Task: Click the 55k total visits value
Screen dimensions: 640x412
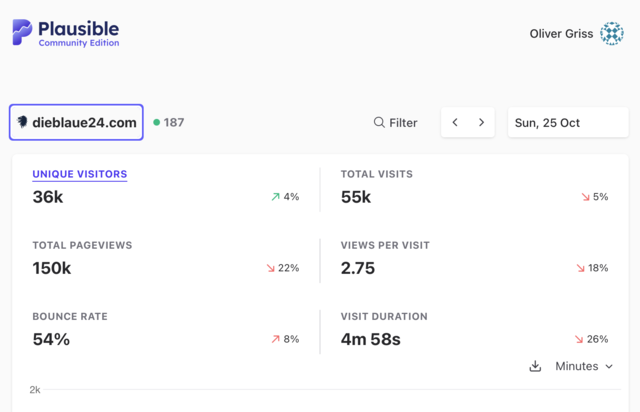Action: point(356,197)
